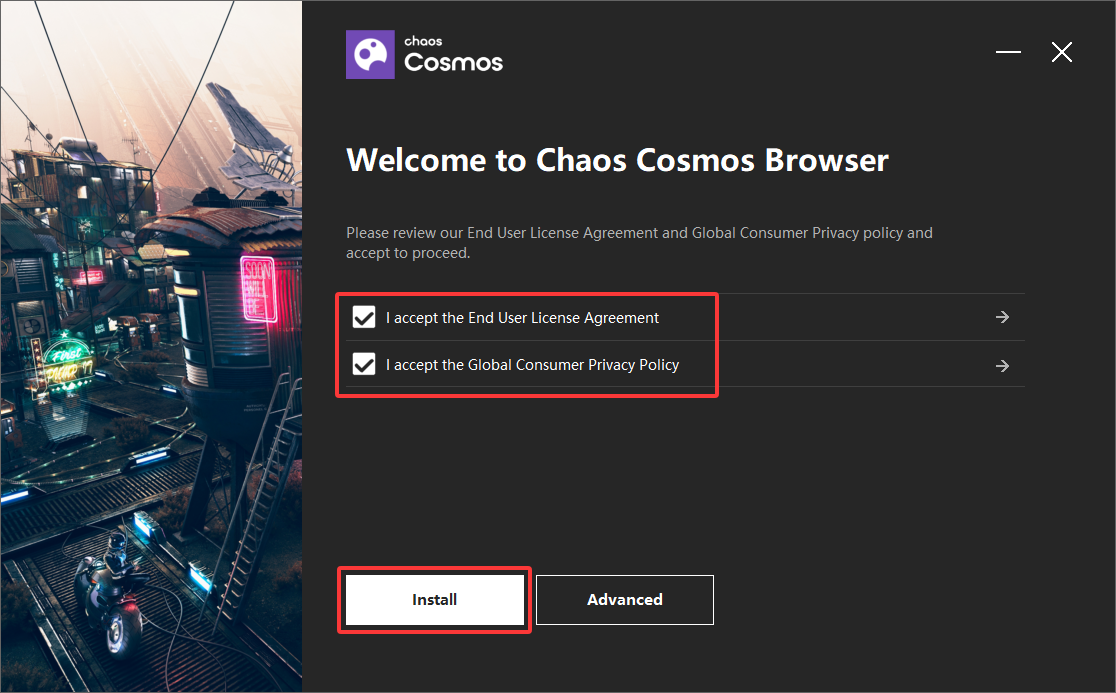
Task: Click the Chaos Cosmos wordmark text
Action: pos(453,54)
